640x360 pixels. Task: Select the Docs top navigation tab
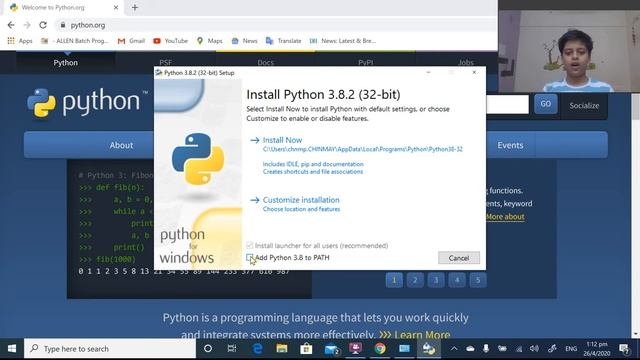tap(265, 62)
